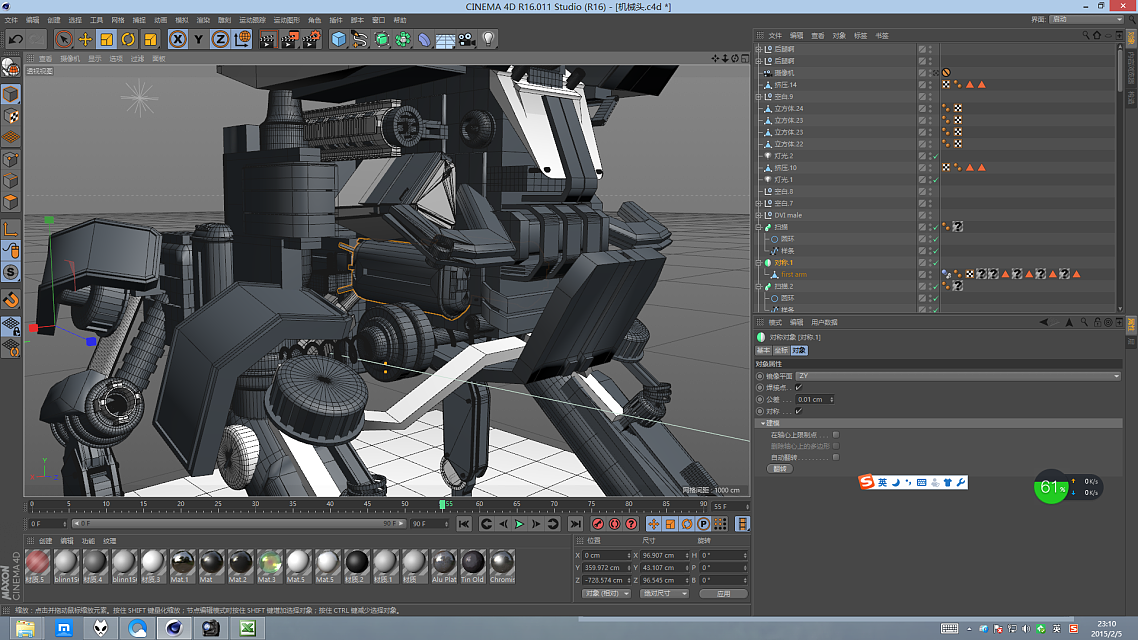Click the 应用 button in coordinates panel
Image resolution: width=1138 pixels, height=640 pixels.
tap(723, 593)
